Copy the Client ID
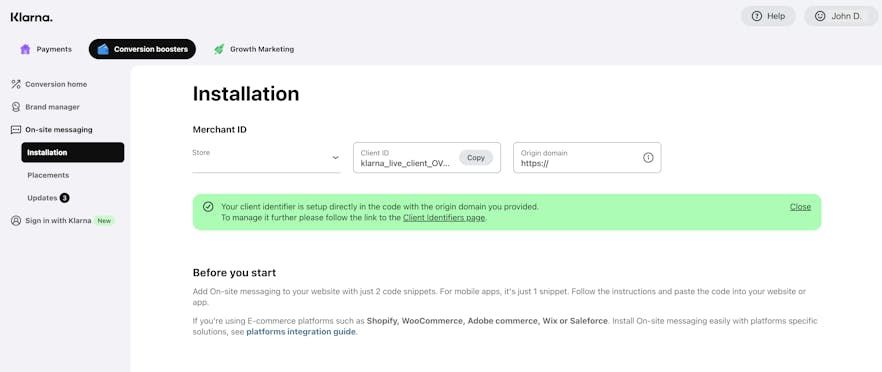The image size is (882, 372). (476, 158)
